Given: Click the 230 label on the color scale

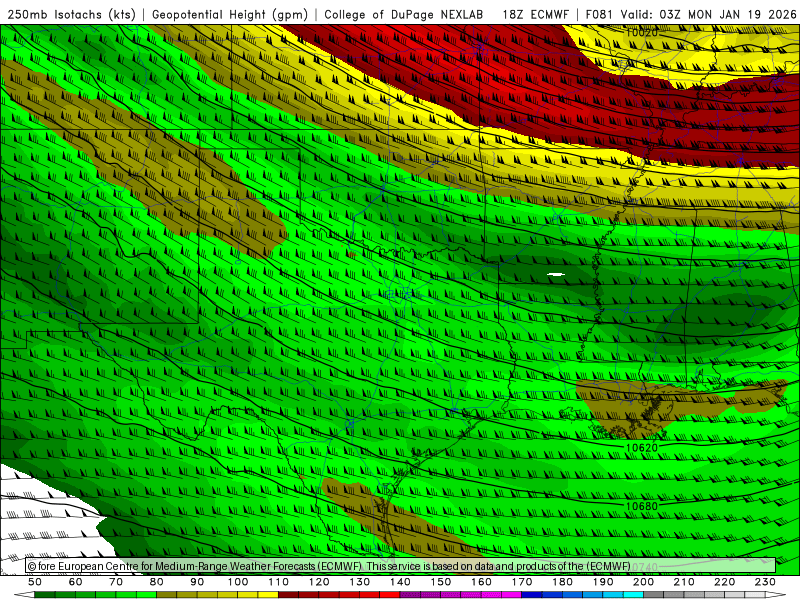Looking at the screenshot, I should 765,582.
